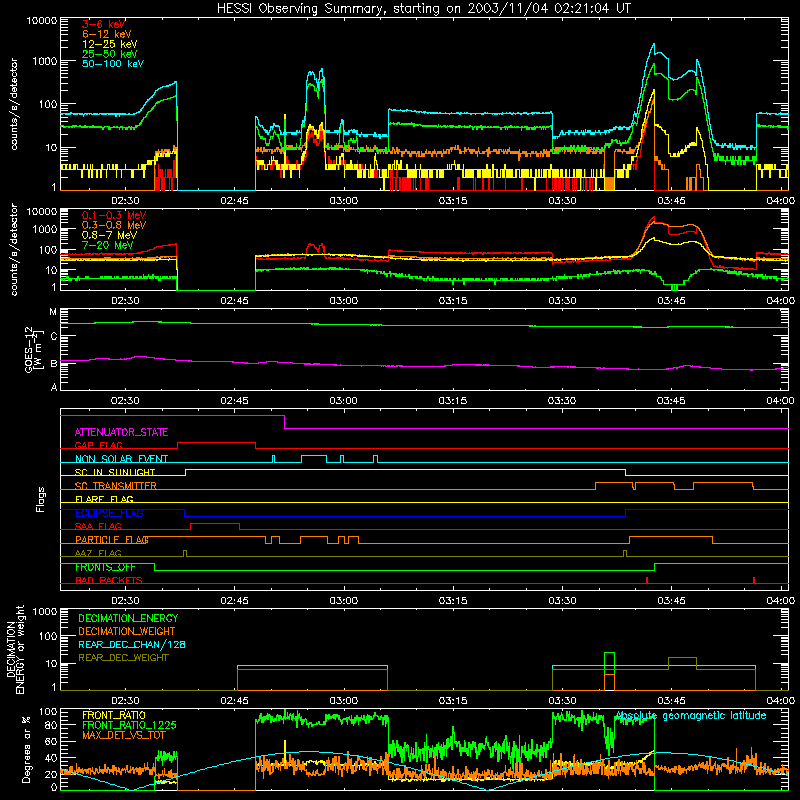Click the Degrees or % axis title
800x800 pixels.
26,749
